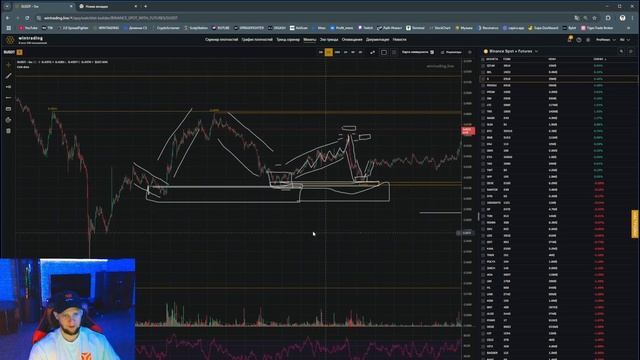640x360 pixels.
Task: Open the RU language dropdown
Action: [625, 40]
